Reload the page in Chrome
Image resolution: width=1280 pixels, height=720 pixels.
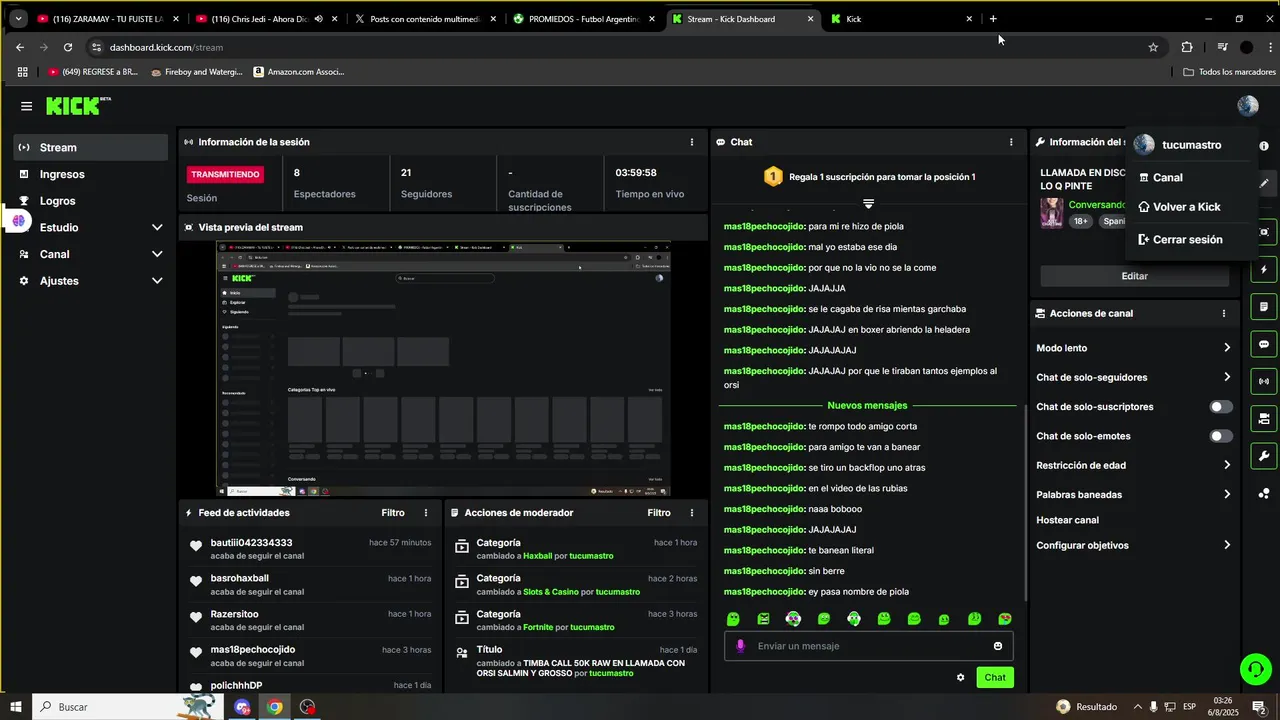(x=68, y=47)
